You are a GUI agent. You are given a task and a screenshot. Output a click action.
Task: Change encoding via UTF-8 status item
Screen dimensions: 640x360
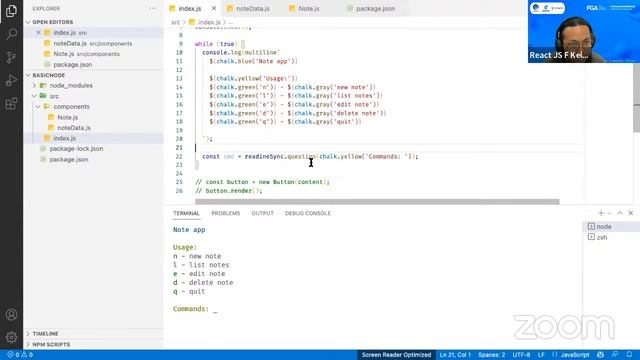point(521,355)
